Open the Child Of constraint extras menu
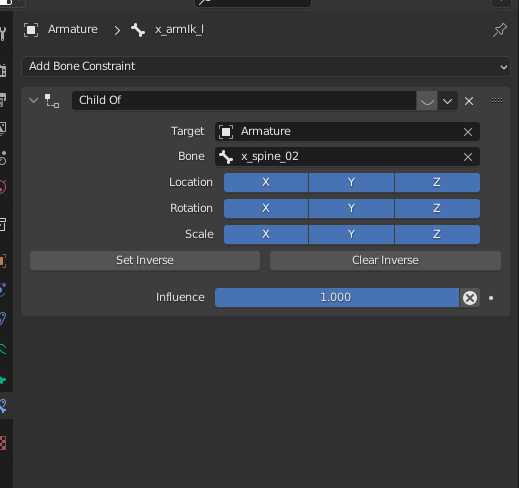Screen dimensions: 519x488 (x=447, y=101)
